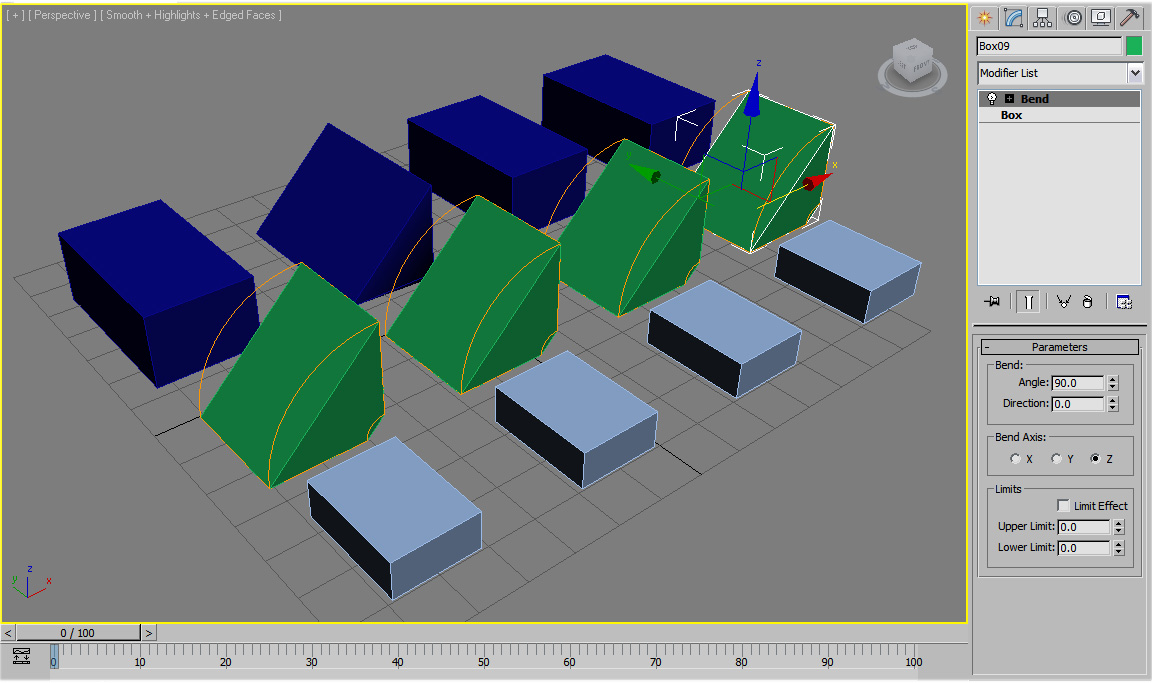Viewport: 1152px width, 683px height.
Task: Open Configure Modifier Sets
Action: click(1124, 301)
